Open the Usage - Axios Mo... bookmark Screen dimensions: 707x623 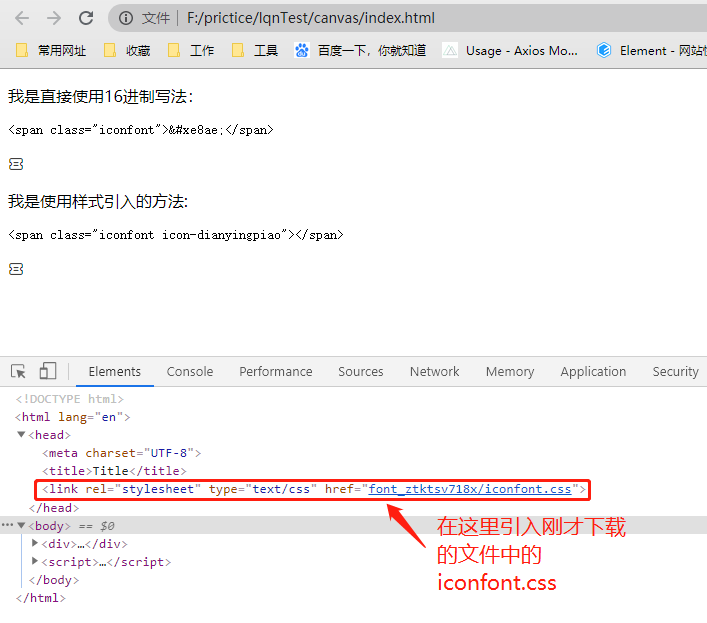point(510,50)
